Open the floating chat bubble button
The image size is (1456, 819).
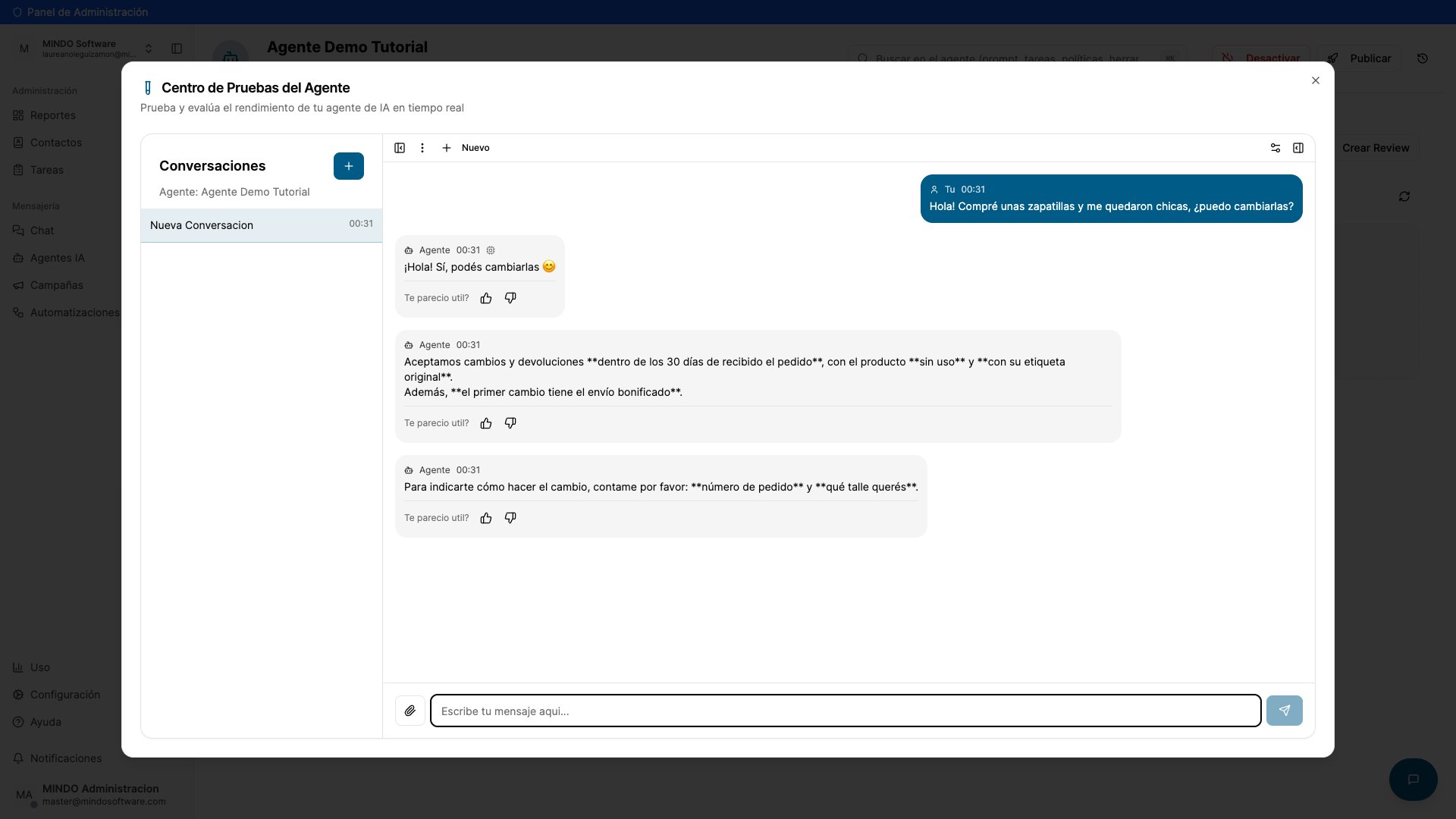point(1414,780)
